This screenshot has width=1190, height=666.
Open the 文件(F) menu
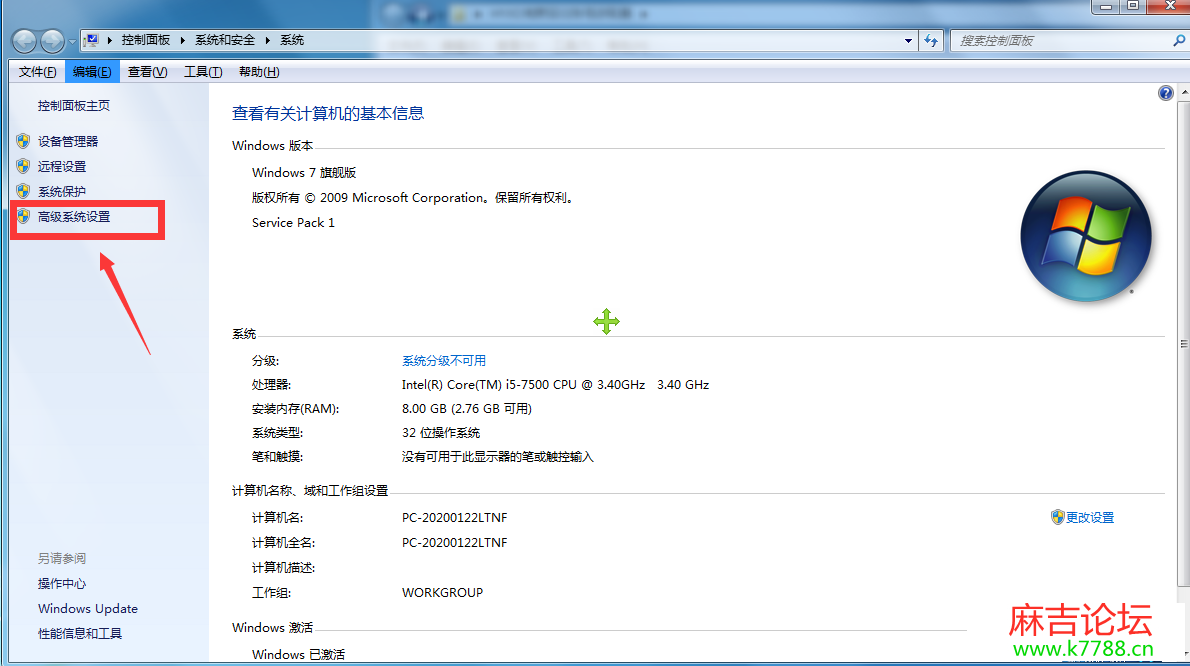(x=37, y=71)
